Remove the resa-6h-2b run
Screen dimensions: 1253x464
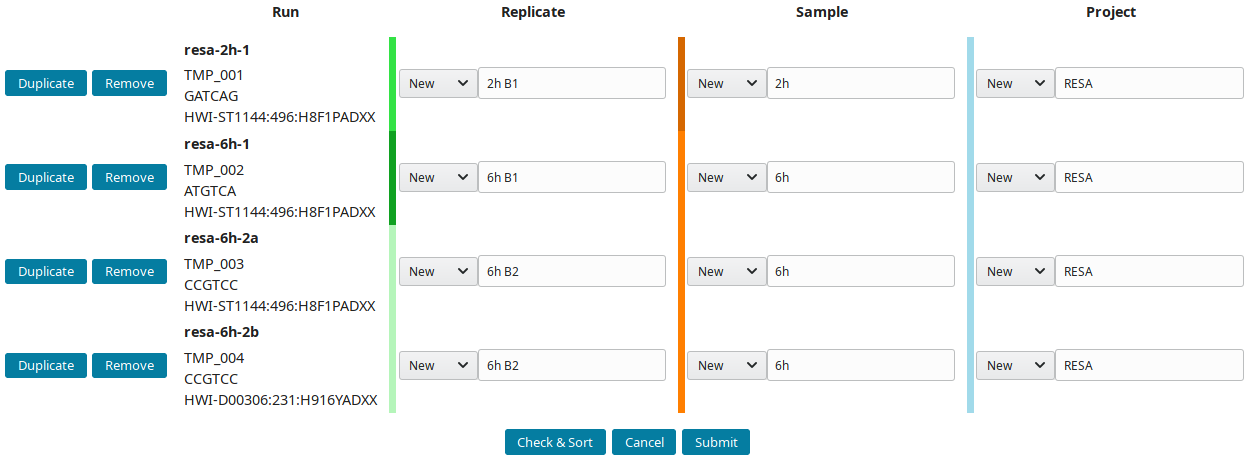[129, 365]
